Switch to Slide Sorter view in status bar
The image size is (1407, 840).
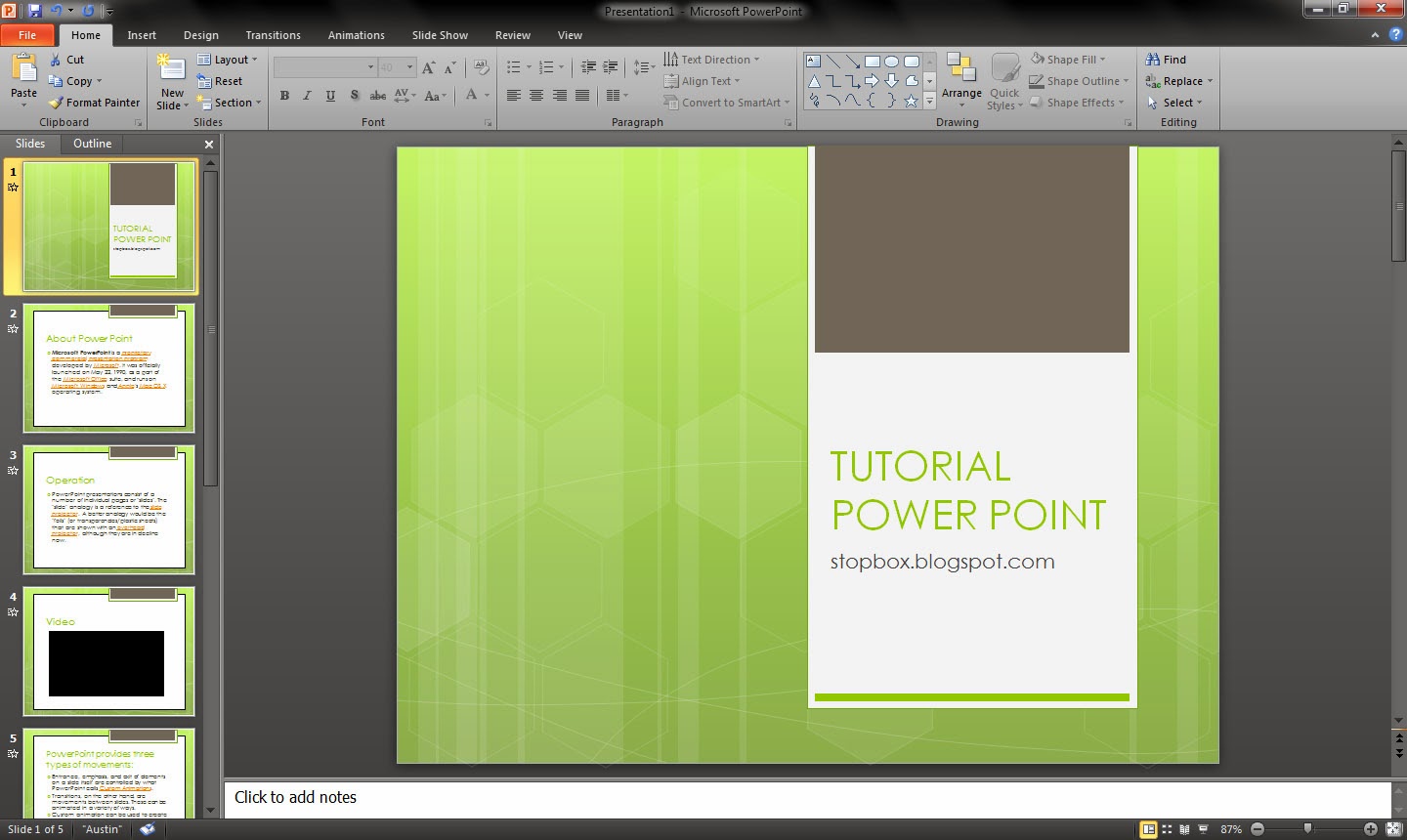(x=1167, y=829)
